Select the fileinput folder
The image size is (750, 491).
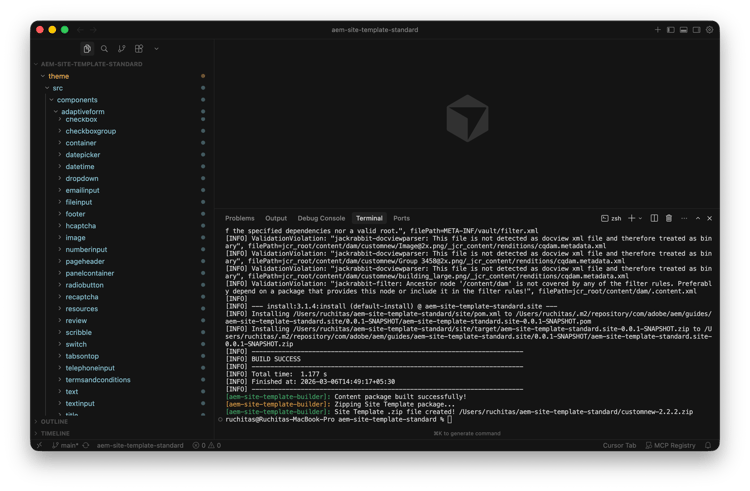(x=122, y=202)
